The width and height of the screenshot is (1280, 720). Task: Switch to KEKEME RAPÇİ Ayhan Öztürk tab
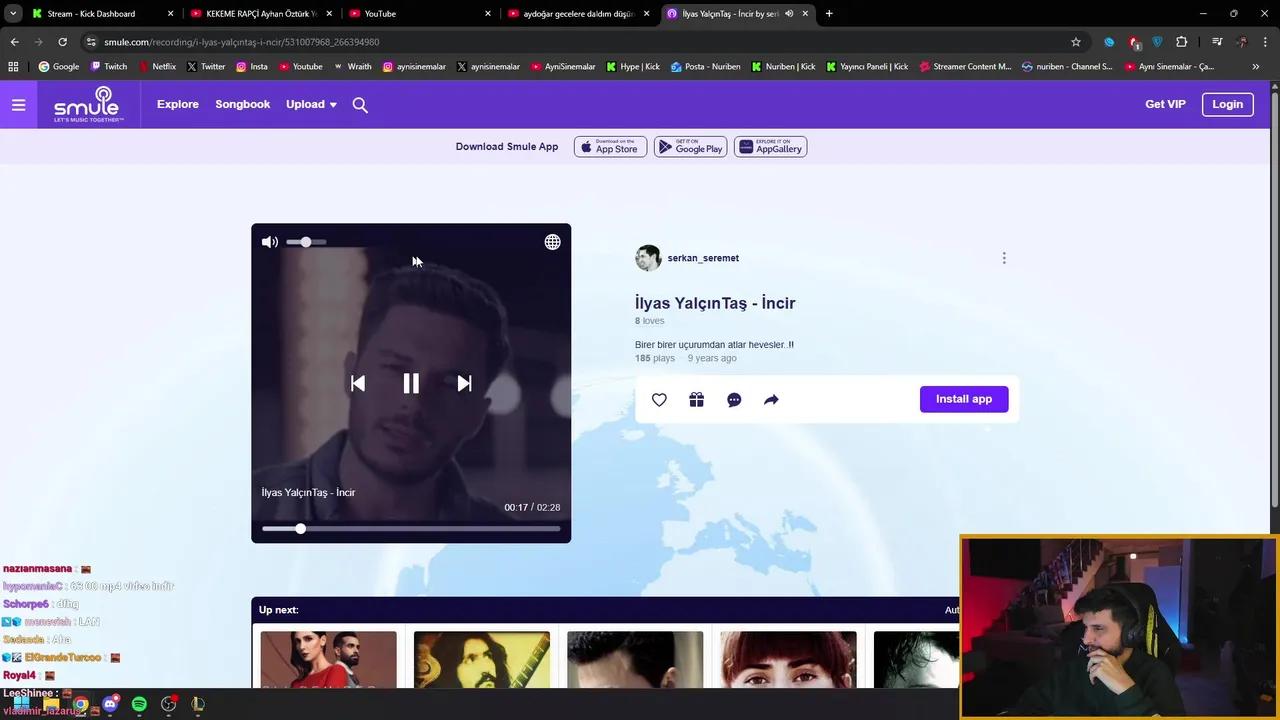point(262,14)
